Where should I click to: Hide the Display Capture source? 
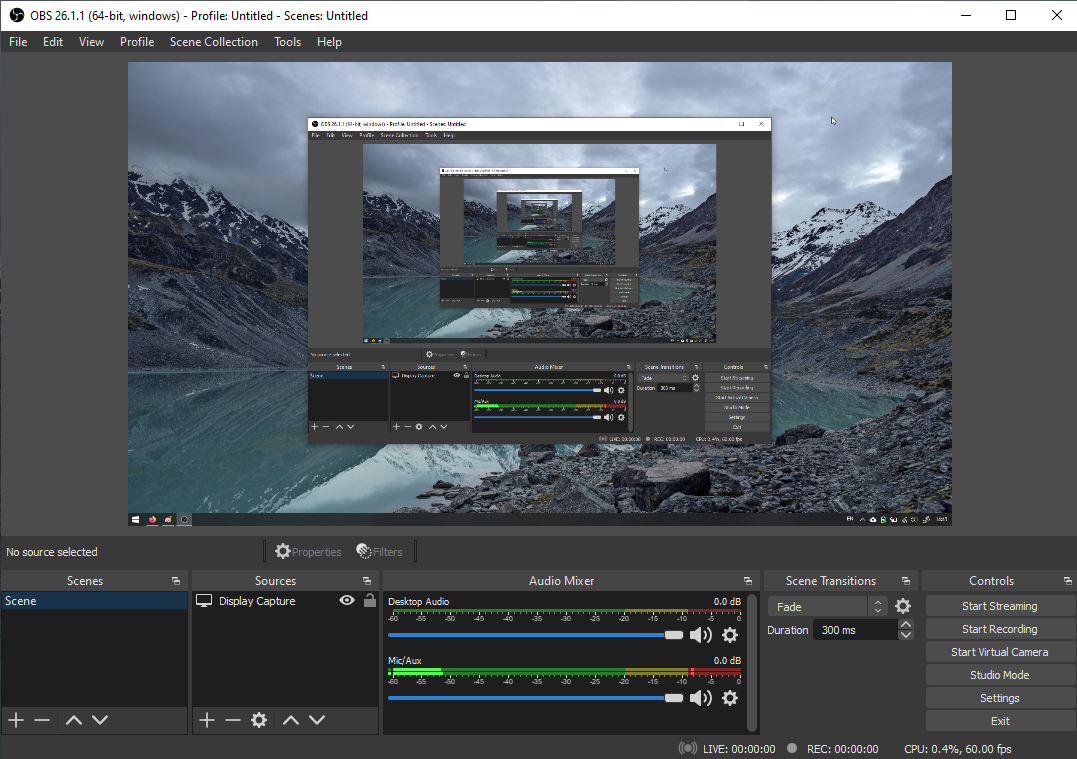point(347,601)
